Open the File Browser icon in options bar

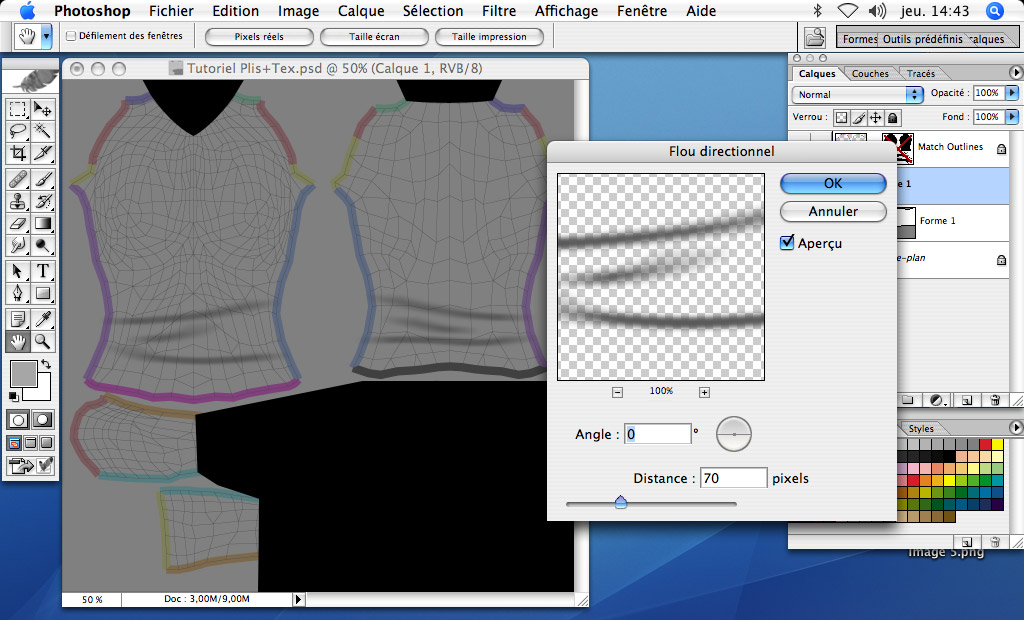(814, 37)
